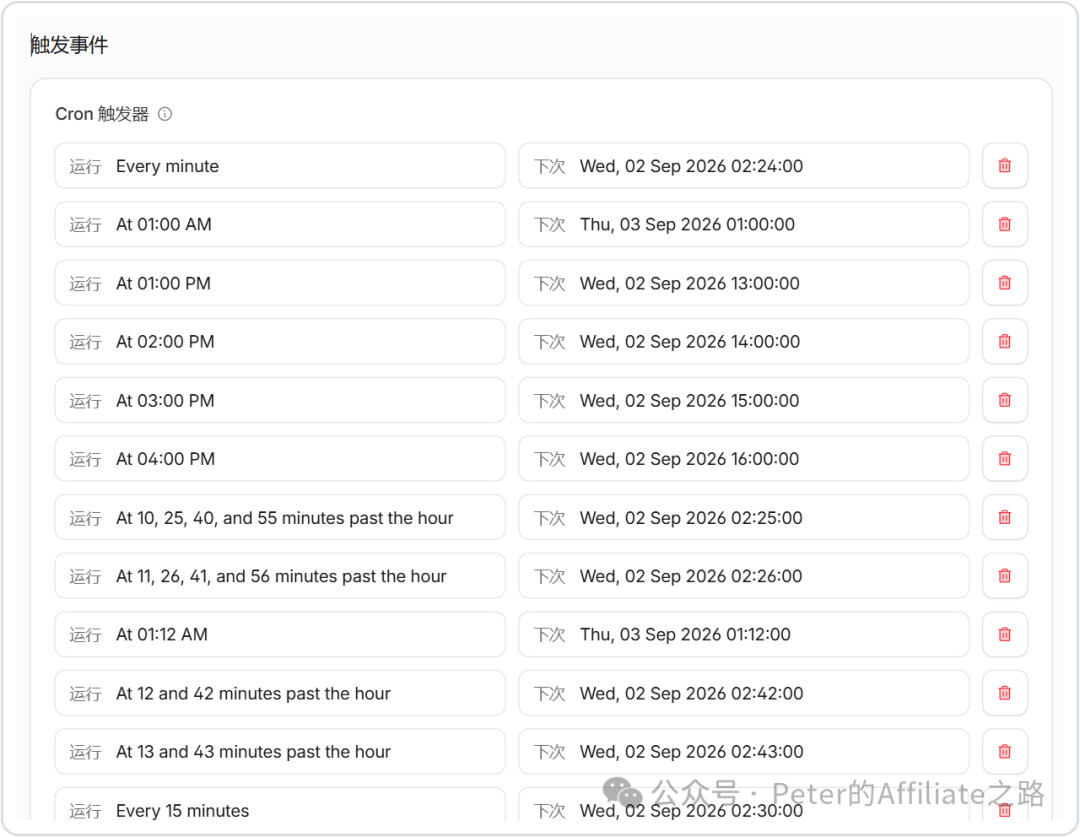Delete the At 03:00 PM trigger

tap(1005, 400)
